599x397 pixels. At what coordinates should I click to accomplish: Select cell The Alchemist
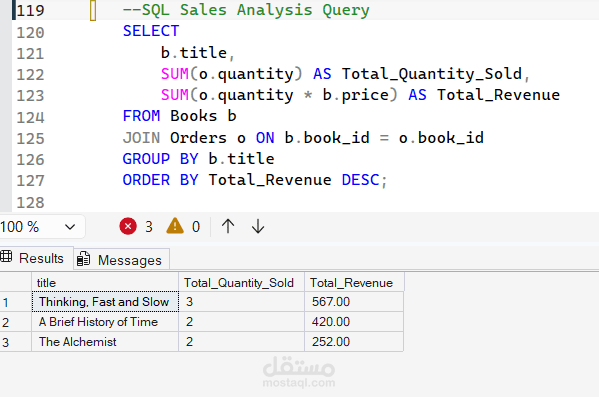pos(105,342)
